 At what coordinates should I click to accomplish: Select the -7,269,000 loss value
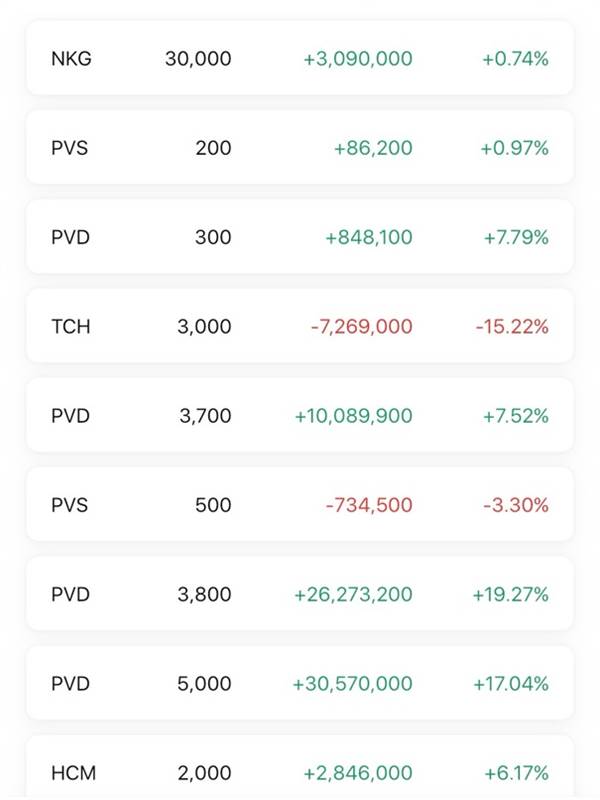361,326
